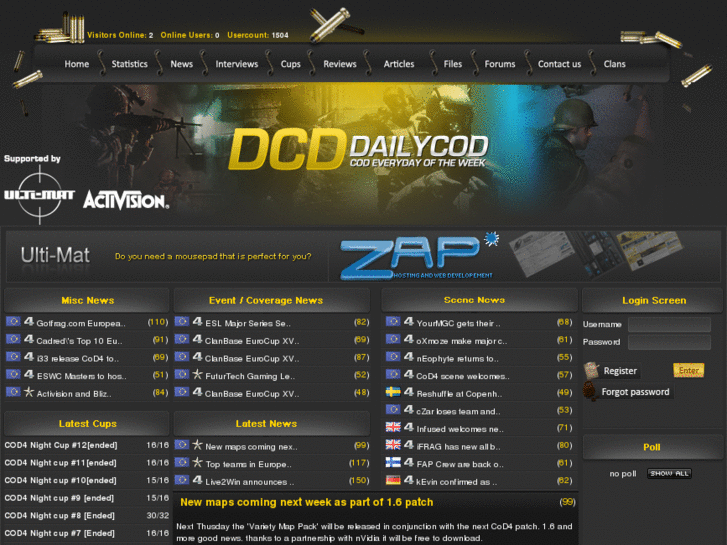Open the Clans navigation item
The height and width of the screenshot is (545, 727).
coord(614,64)
